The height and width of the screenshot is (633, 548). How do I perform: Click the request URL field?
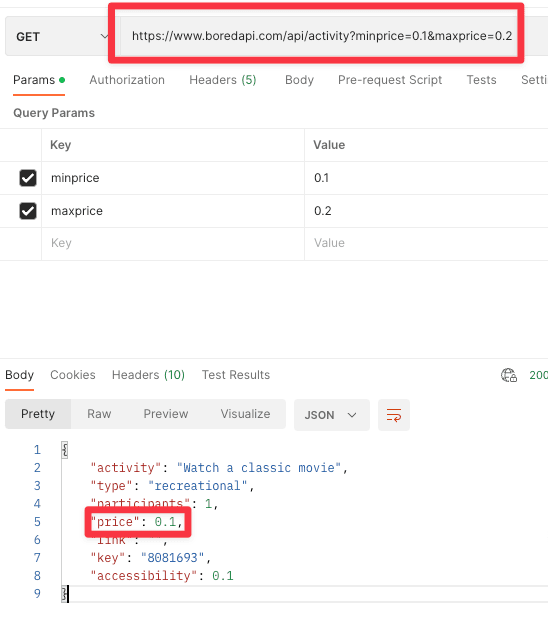point(321,36)
